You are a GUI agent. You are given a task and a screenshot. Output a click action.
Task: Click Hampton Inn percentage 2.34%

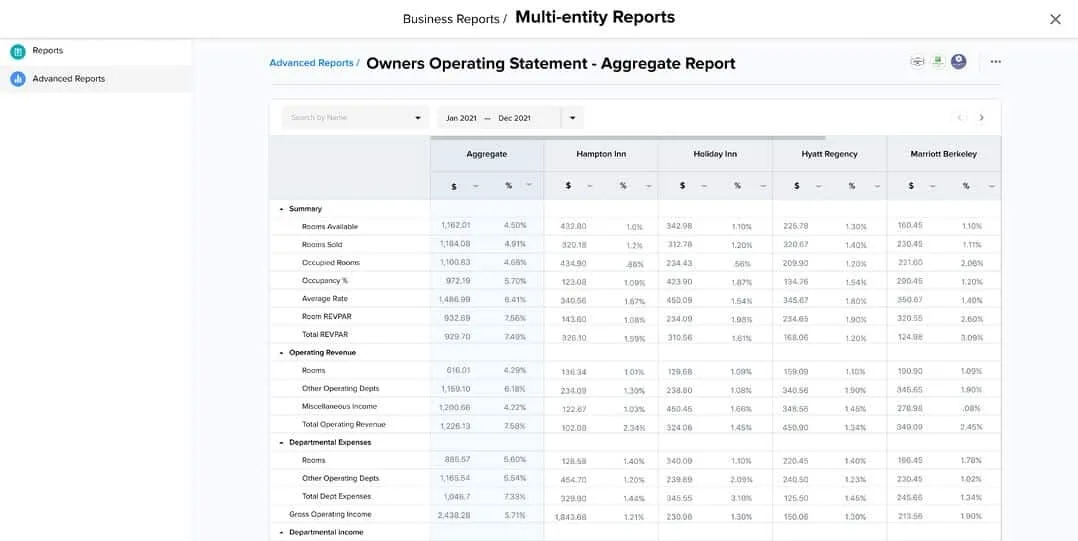(634, 428)
